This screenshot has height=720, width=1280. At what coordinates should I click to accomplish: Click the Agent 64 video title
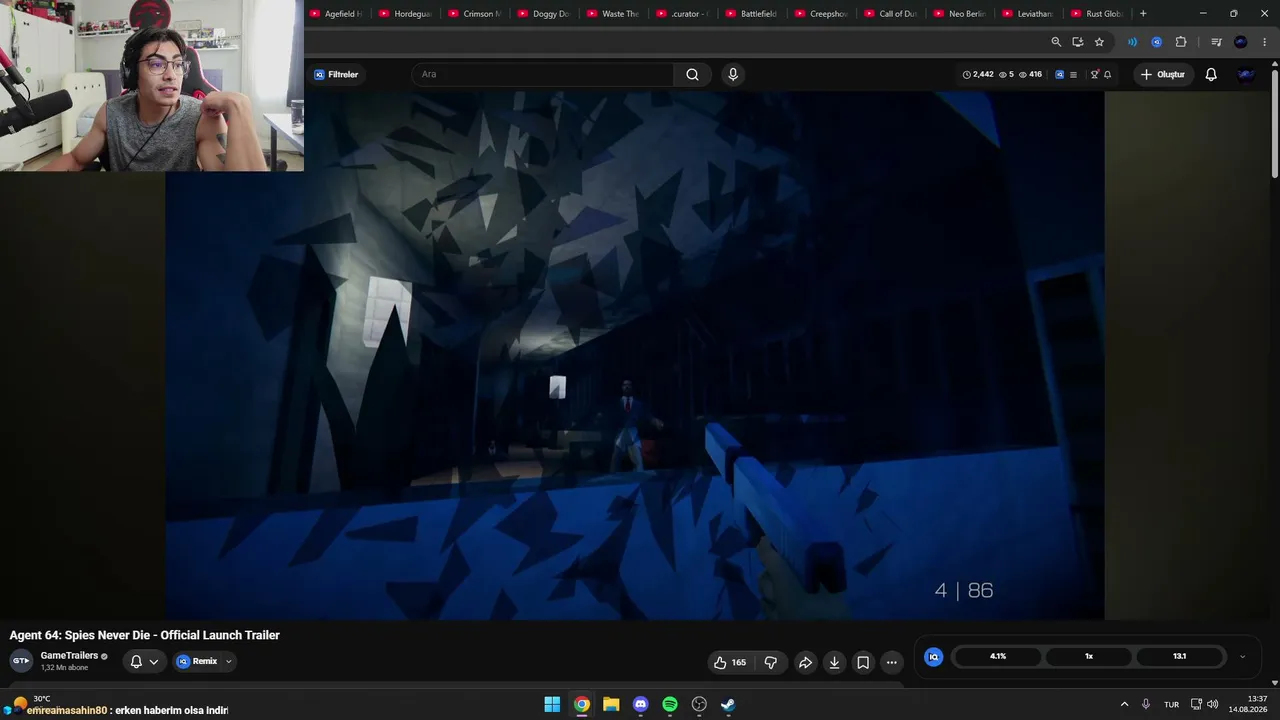pos(145,635)
